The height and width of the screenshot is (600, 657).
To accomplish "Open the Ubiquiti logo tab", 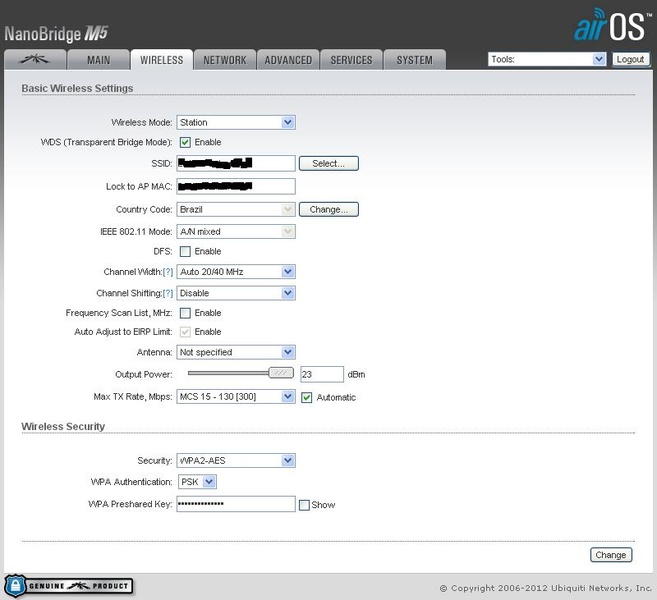I will pos(35,59).
